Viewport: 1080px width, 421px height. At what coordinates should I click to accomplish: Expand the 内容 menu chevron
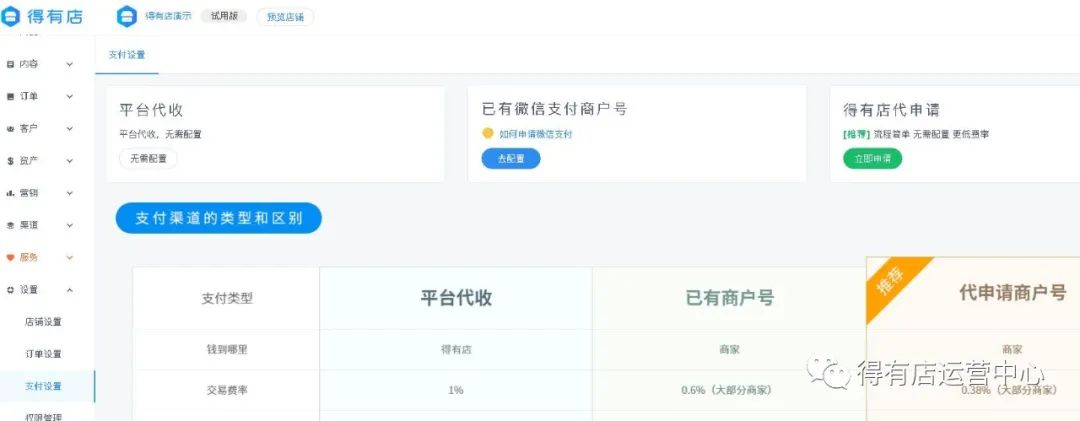tap(70, 64)
